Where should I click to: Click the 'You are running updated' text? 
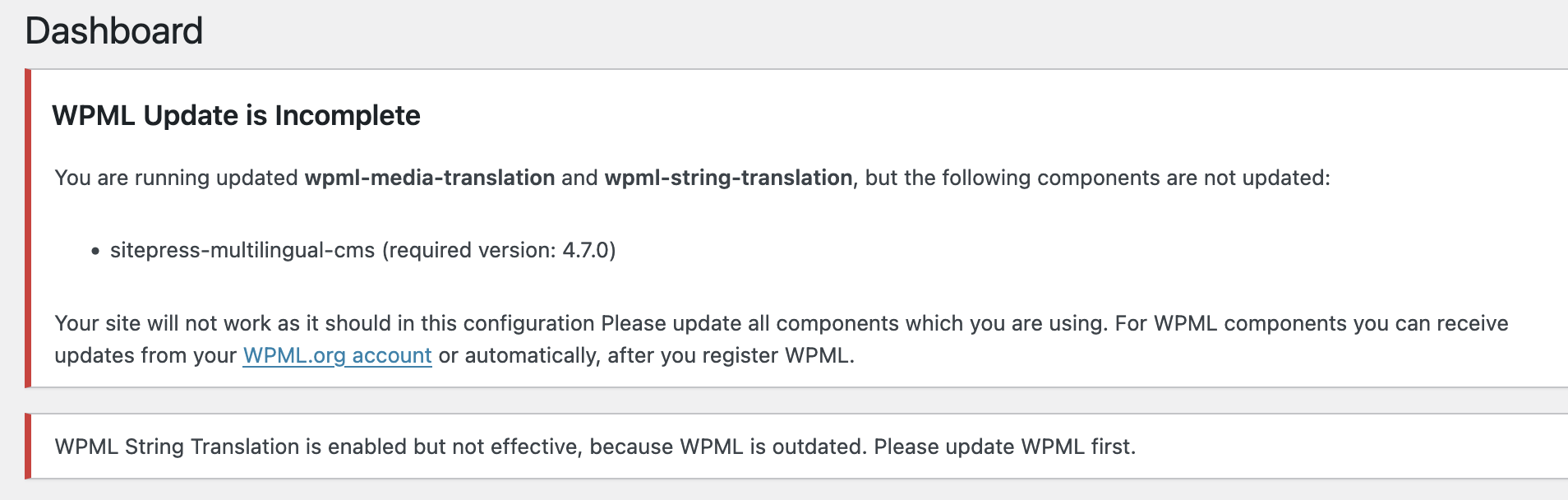click(x=177, y=178)
